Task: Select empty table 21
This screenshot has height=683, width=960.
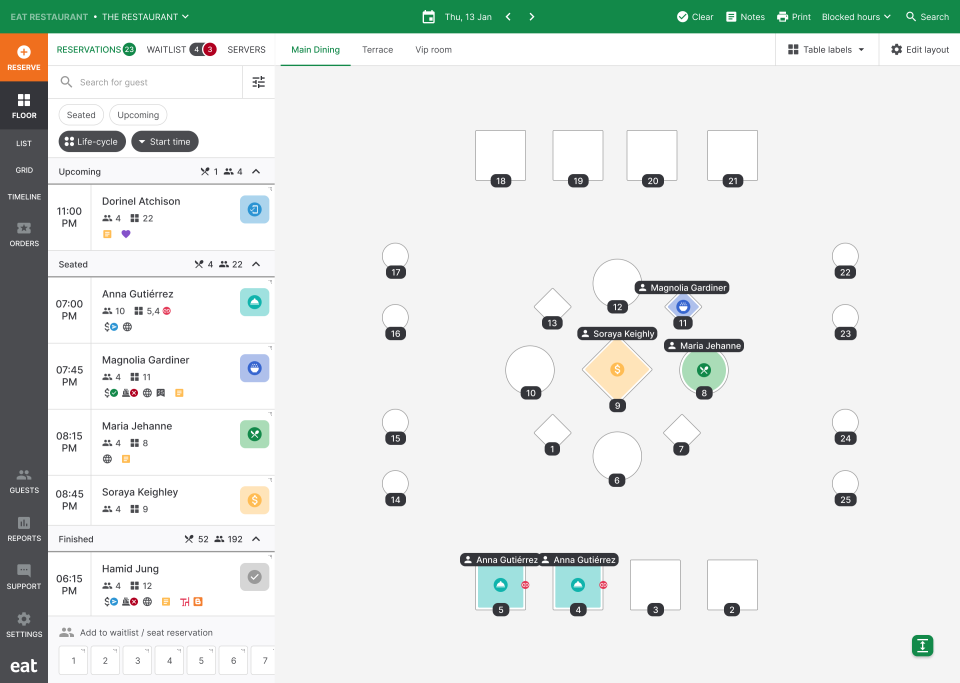Action: pyautogui.click(x=732, y=155)
